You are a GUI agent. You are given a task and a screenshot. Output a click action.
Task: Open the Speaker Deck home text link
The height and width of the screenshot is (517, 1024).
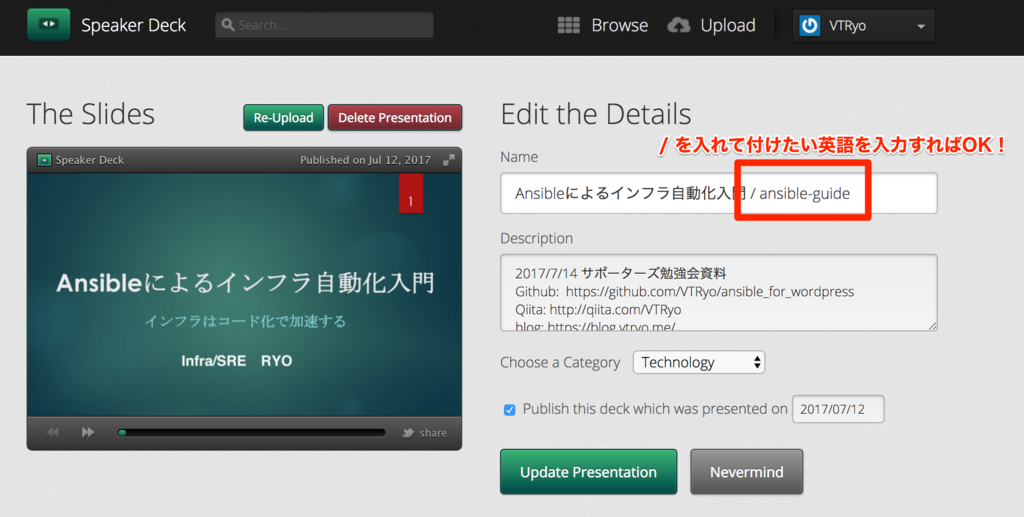tap(133, 25)
